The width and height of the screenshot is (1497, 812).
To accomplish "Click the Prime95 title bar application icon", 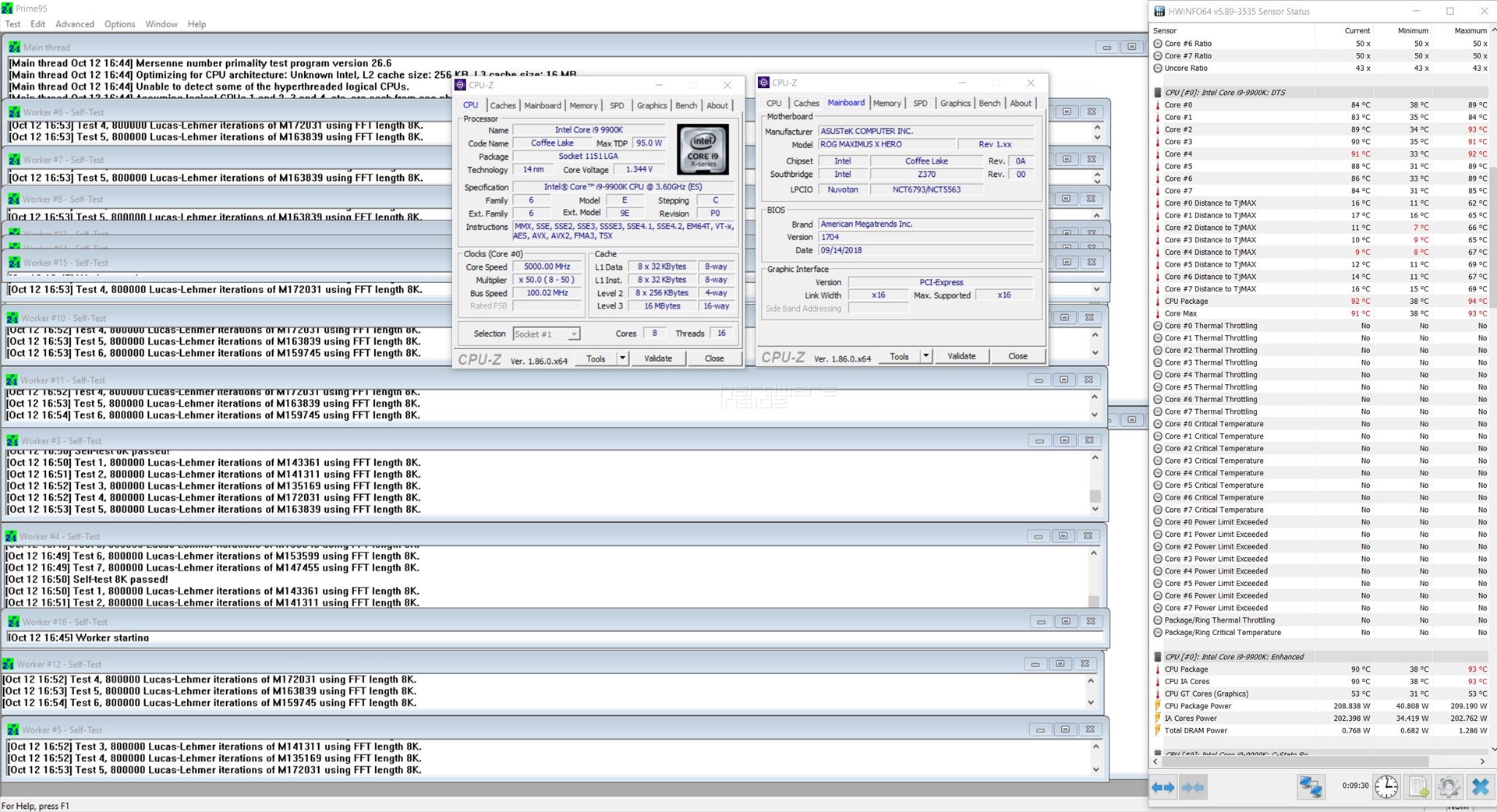I will [8, 9].
